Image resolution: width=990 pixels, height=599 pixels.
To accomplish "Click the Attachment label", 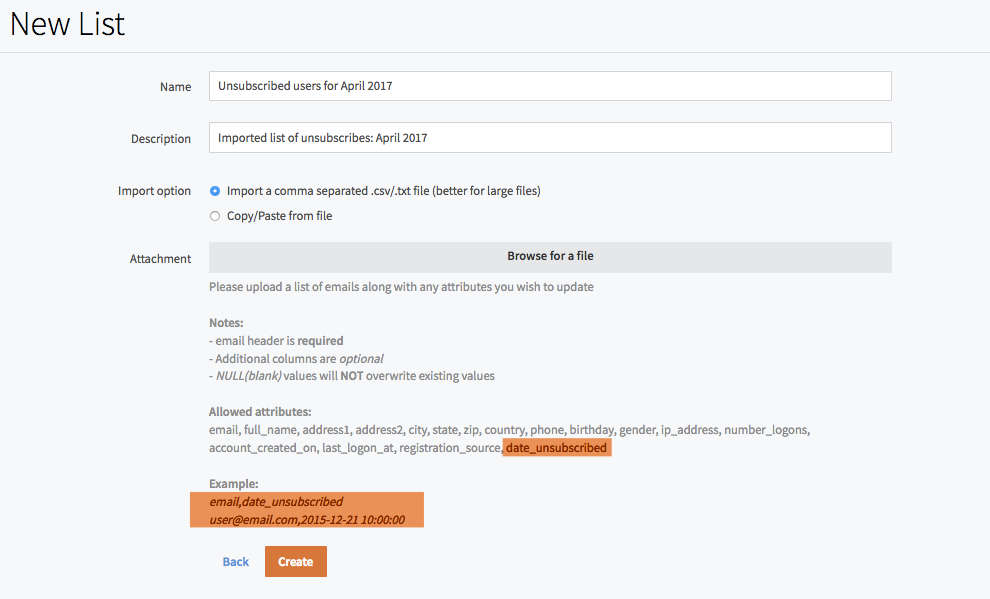I will 160,259.
